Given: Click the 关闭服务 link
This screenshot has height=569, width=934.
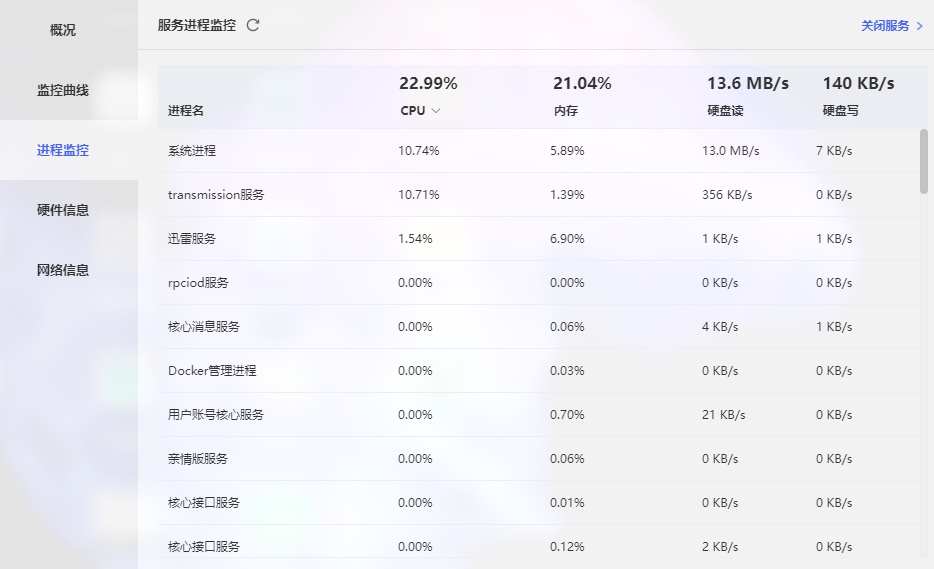Looking at the screenshot, I should coord(891,25).
